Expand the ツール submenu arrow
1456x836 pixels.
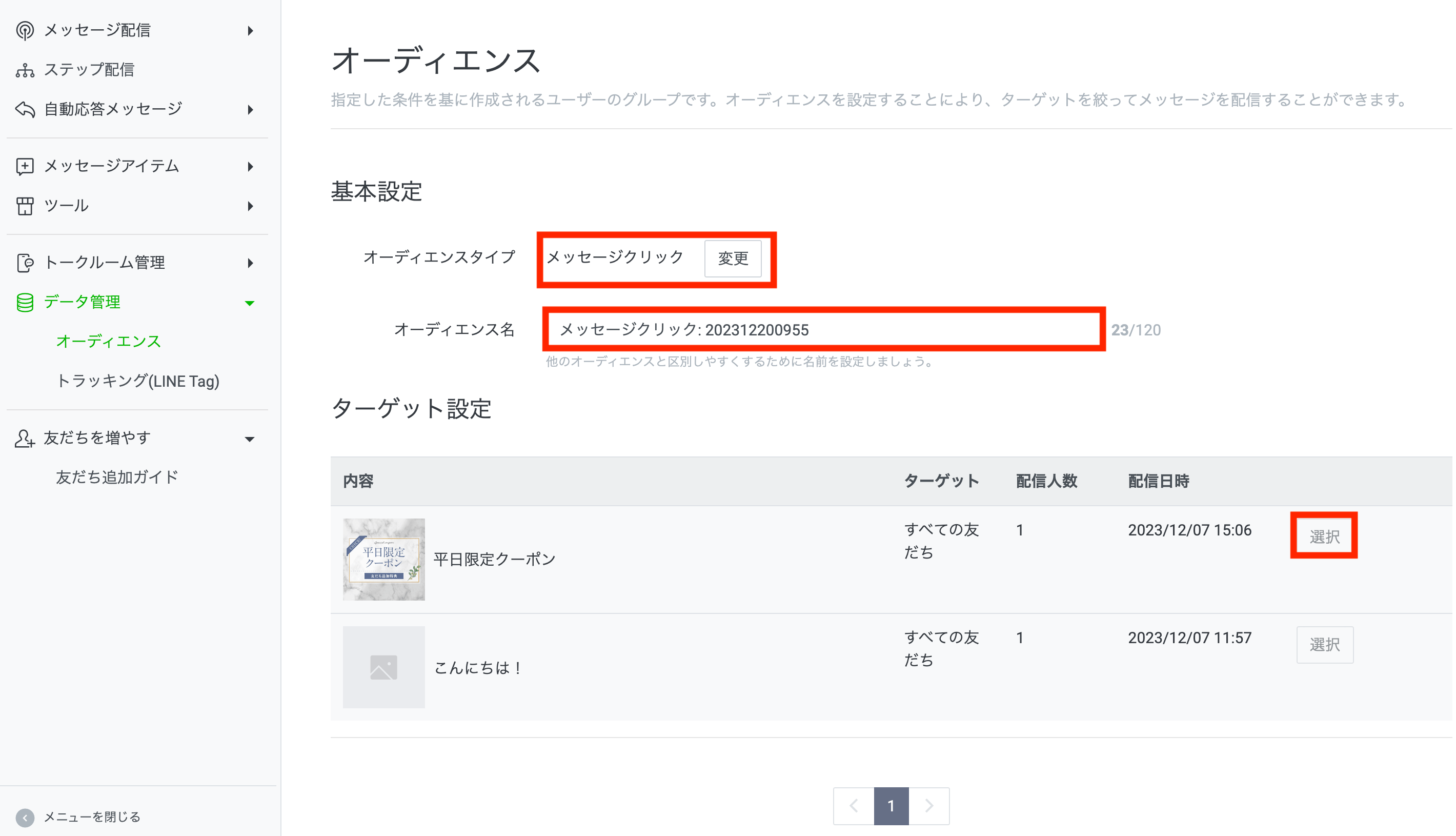coord(250,206)
